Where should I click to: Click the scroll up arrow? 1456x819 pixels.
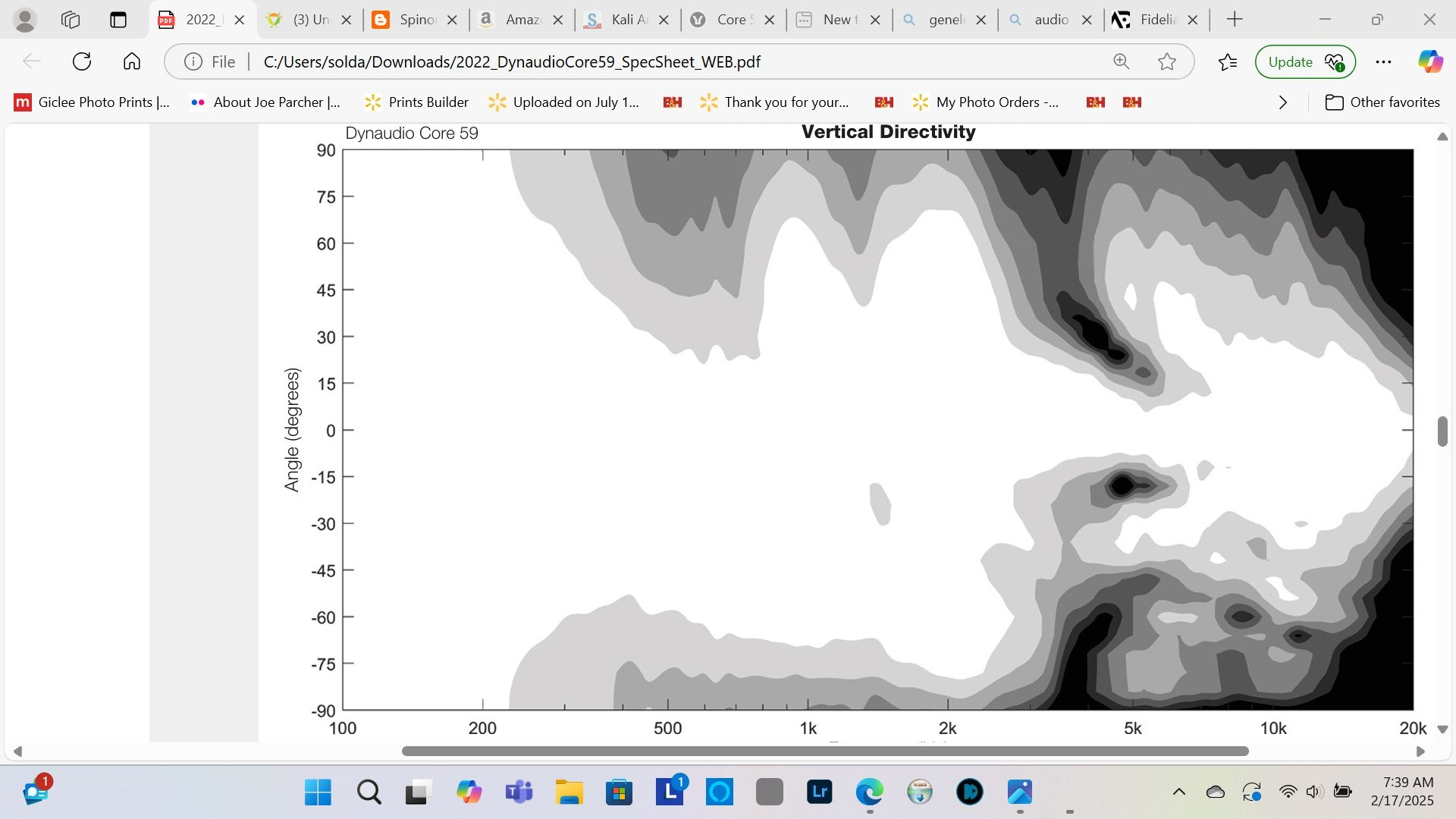tap(1442, 136)
